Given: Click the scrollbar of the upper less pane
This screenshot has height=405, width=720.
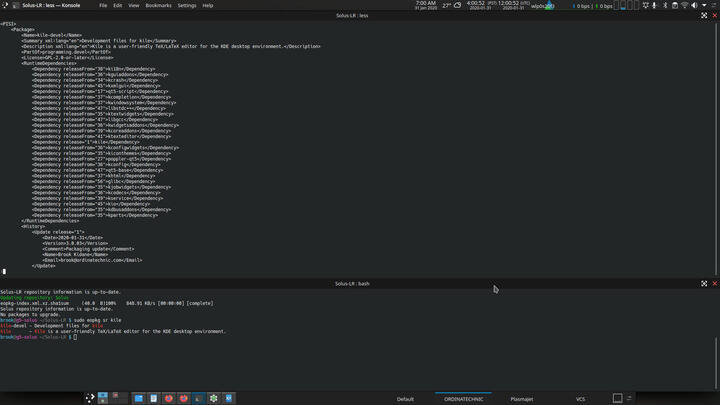Looking at the screenshot, I should pyautogui.click(x=717, y=148).
